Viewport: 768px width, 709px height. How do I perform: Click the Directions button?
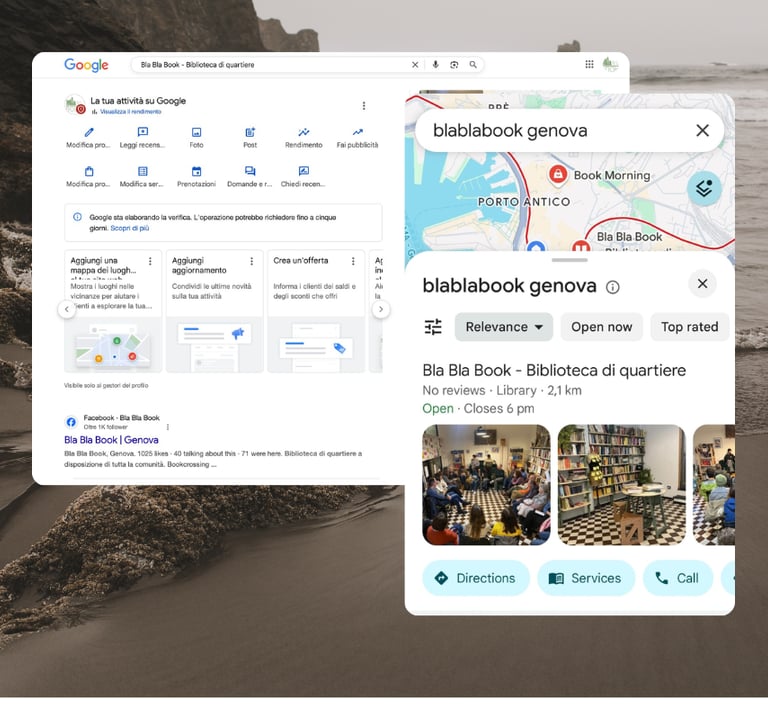pos(476,578)
